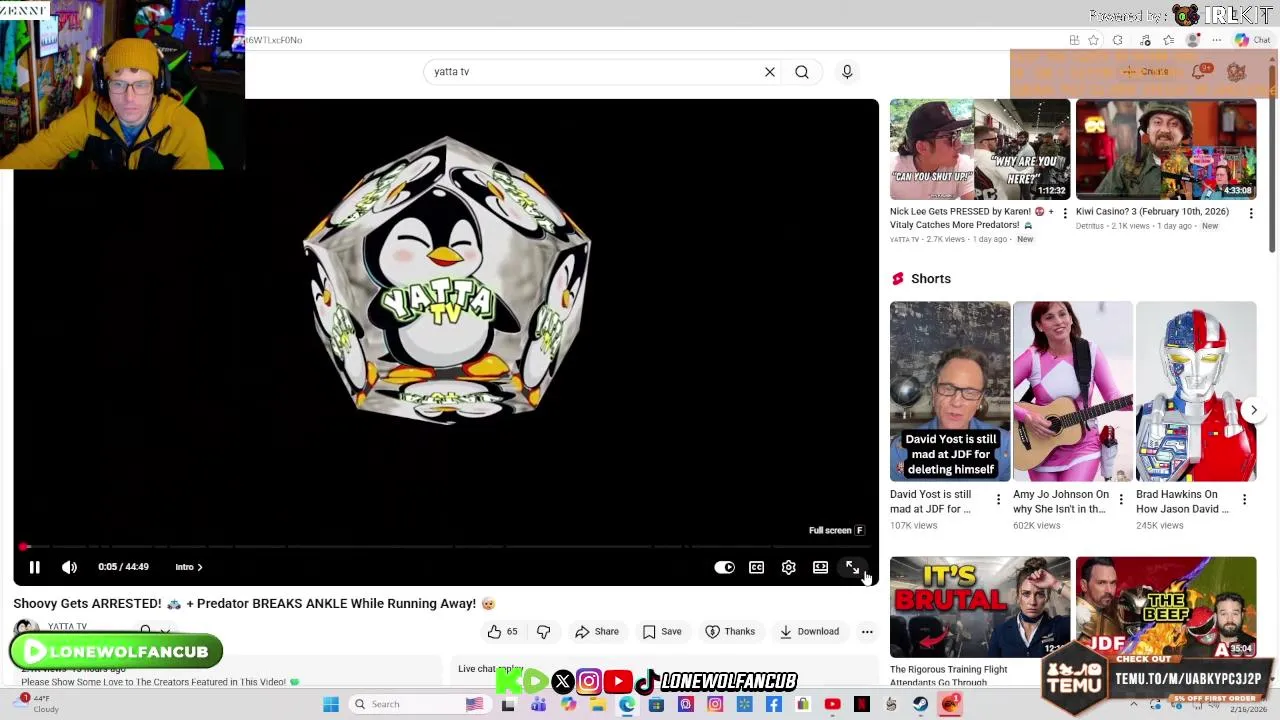
Task: Show next Shorts with the right arrow
Action: tap(1253, 410)
